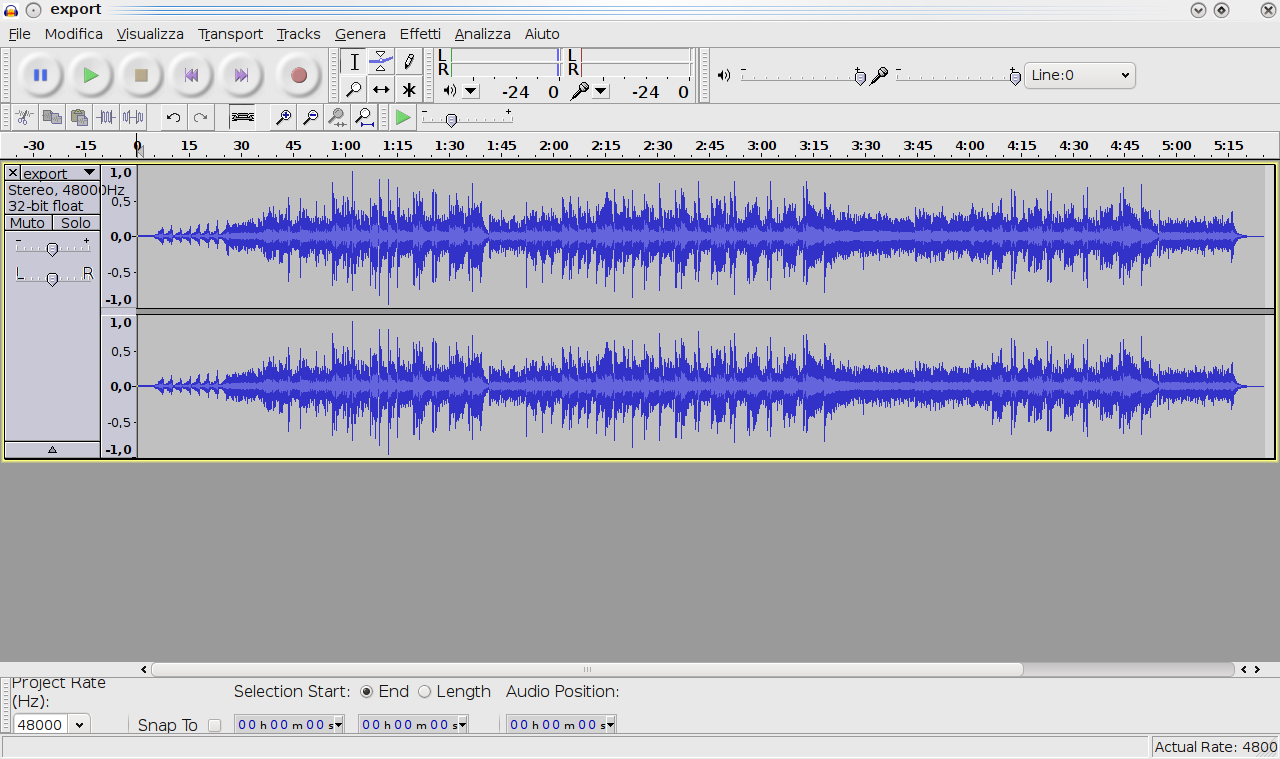1280x759 pixels.
Task: Select the Draw pencil tool
Action: tap(408, 62)
